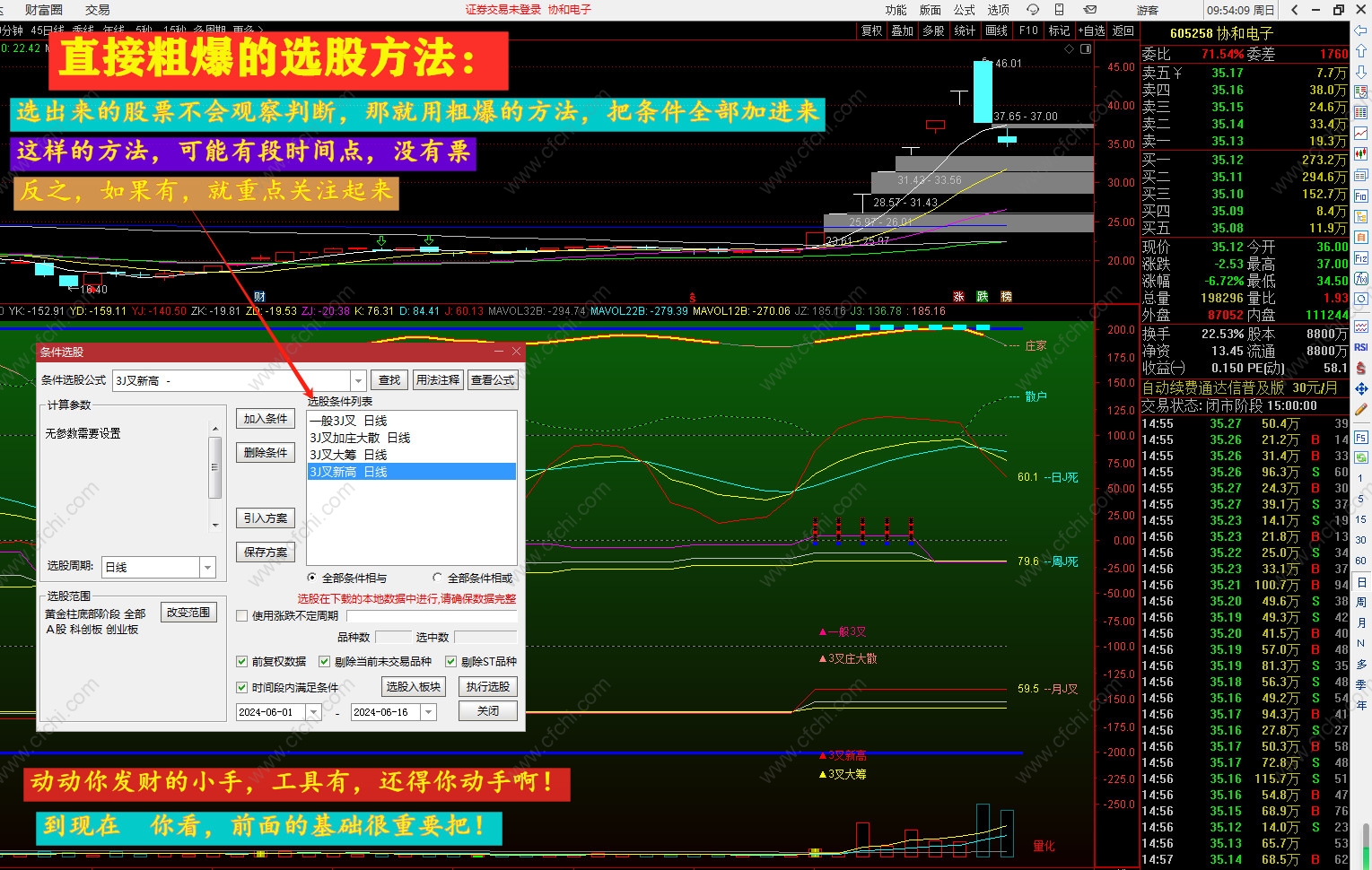1372x870 pixels.
Task: Toggle 剔除当前未交易品种 checkbox
Action: click(x=324, y=662)
